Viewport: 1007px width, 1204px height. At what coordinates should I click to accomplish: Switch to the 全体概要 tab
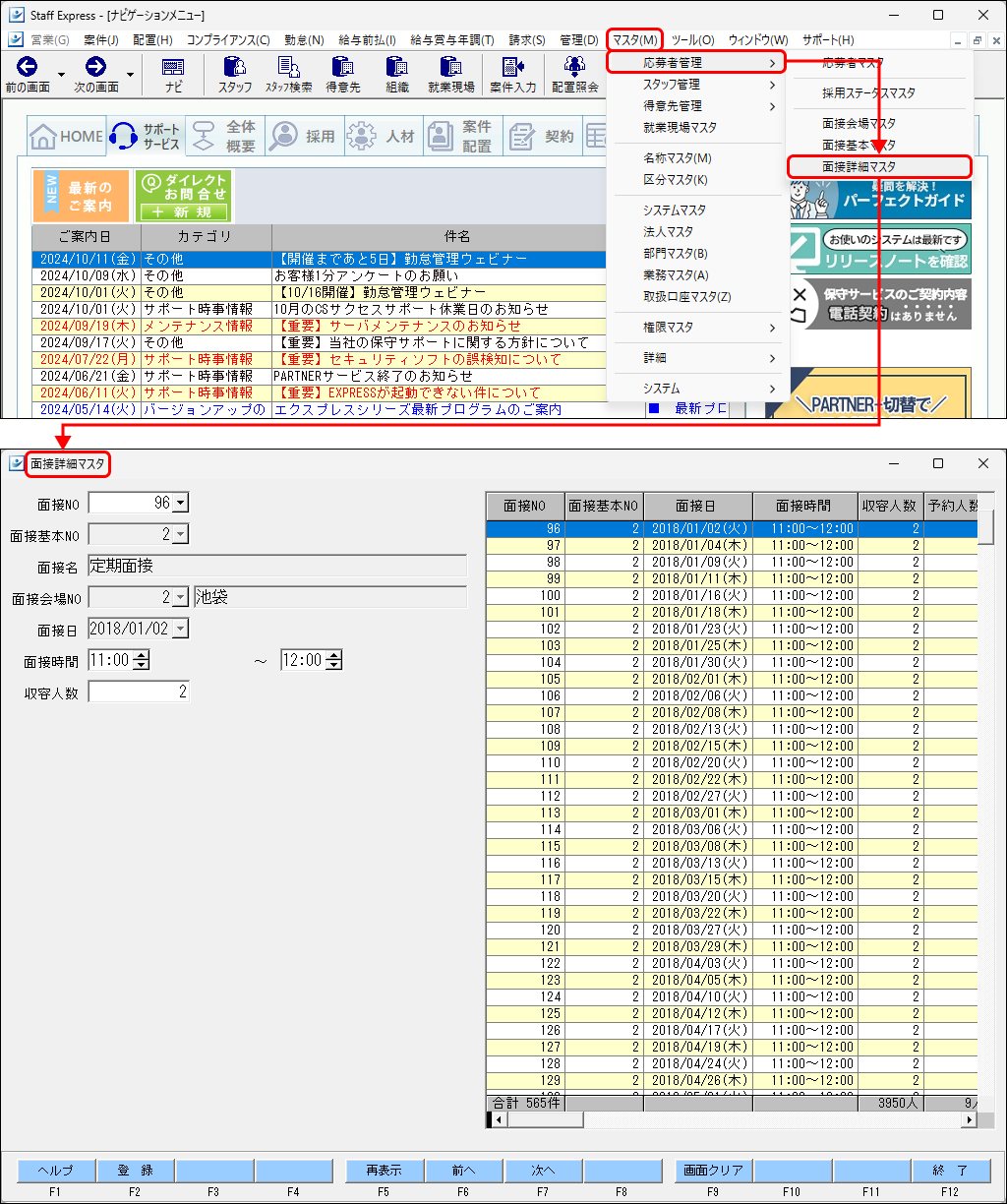(225, 137)
